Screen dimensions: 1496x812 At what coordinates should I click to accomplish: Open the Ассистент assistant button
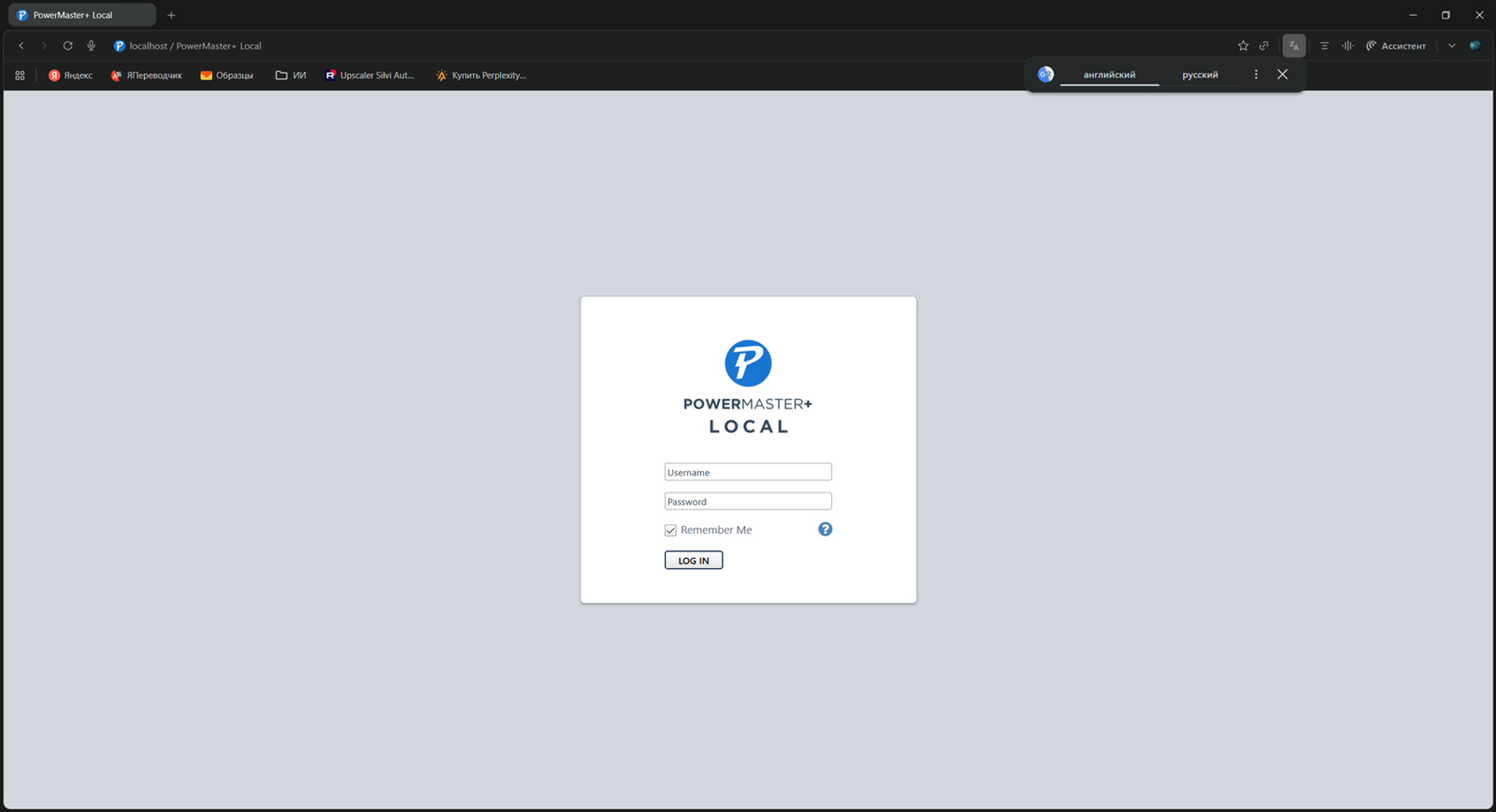pos(1396,45)
